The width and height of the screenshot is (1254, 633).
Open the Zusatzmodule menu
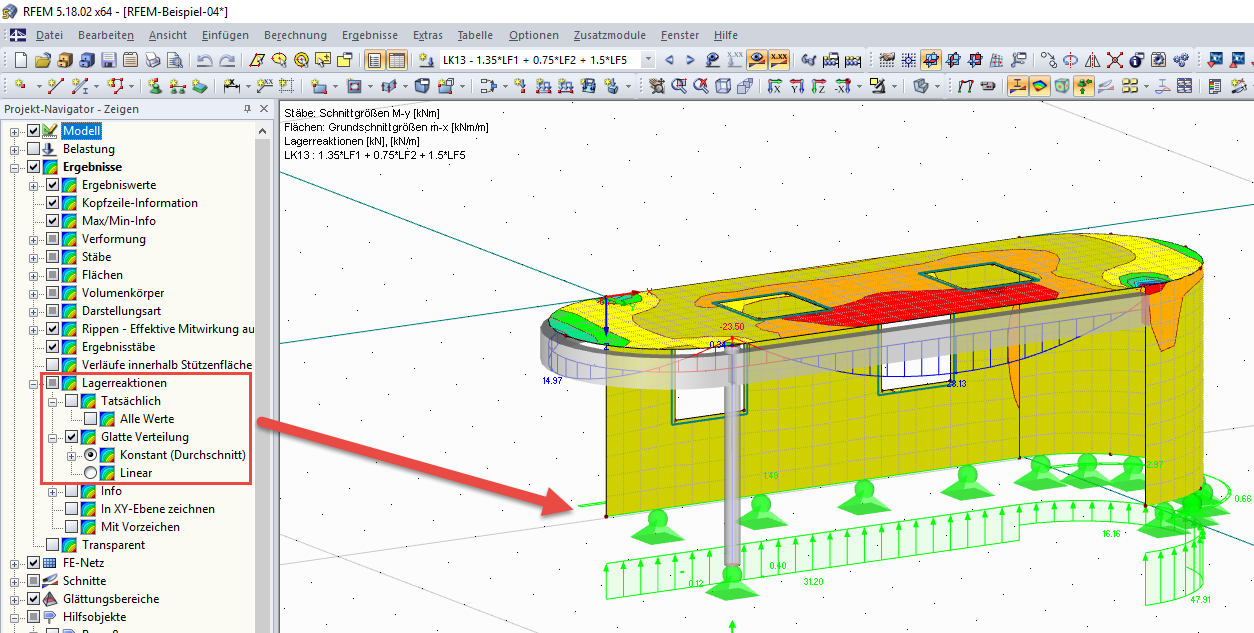[x=610, y=35]
